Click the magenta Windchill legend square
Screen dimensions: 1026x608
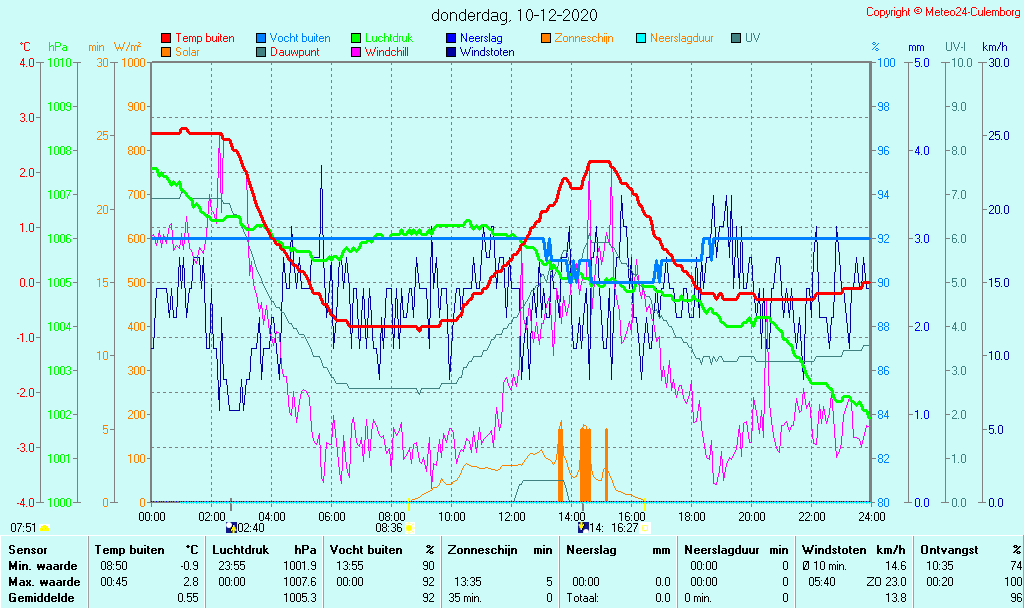tap(356, 52)
